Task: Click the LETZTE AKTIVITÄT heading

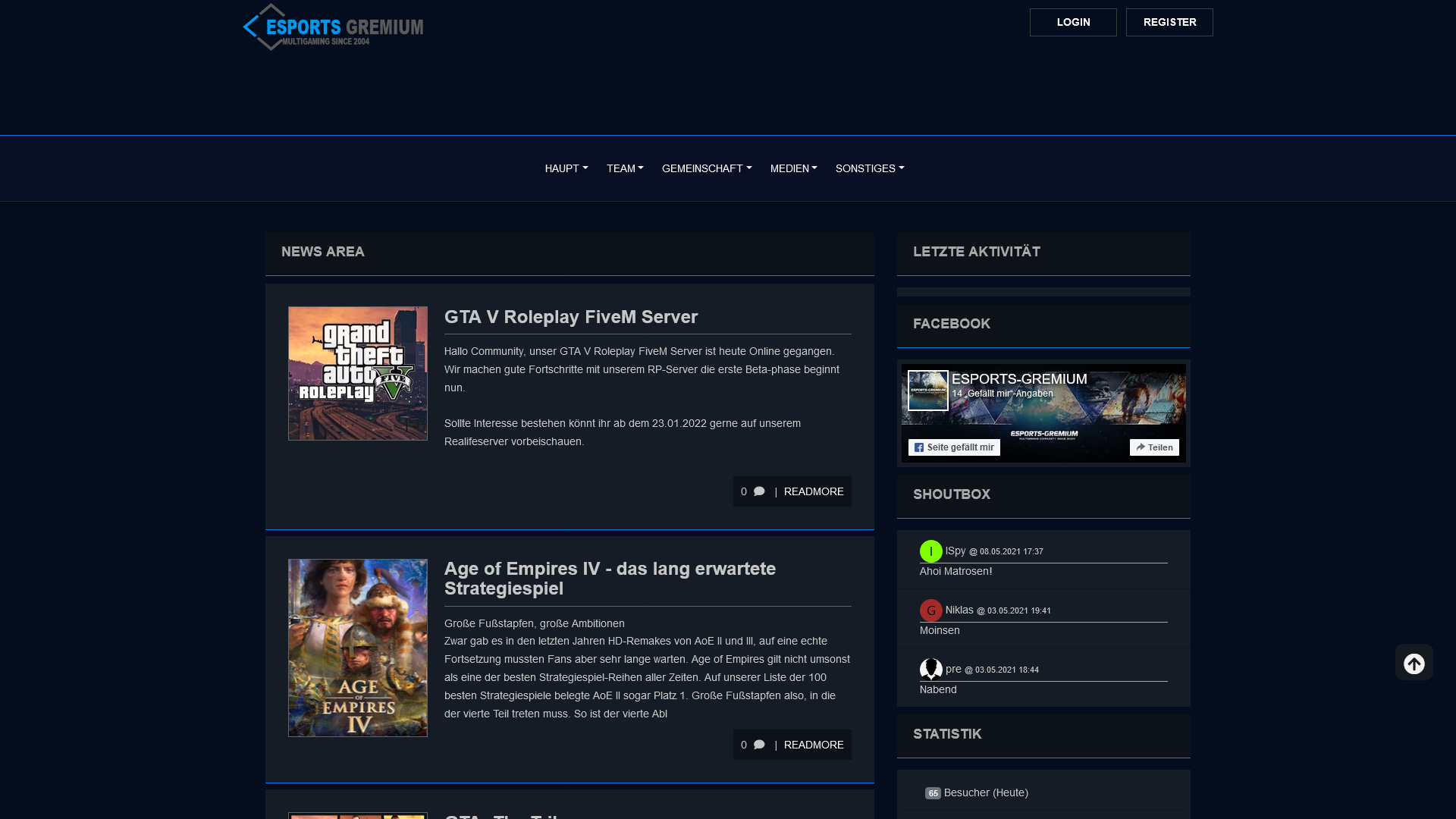Action: click(977, 252)
